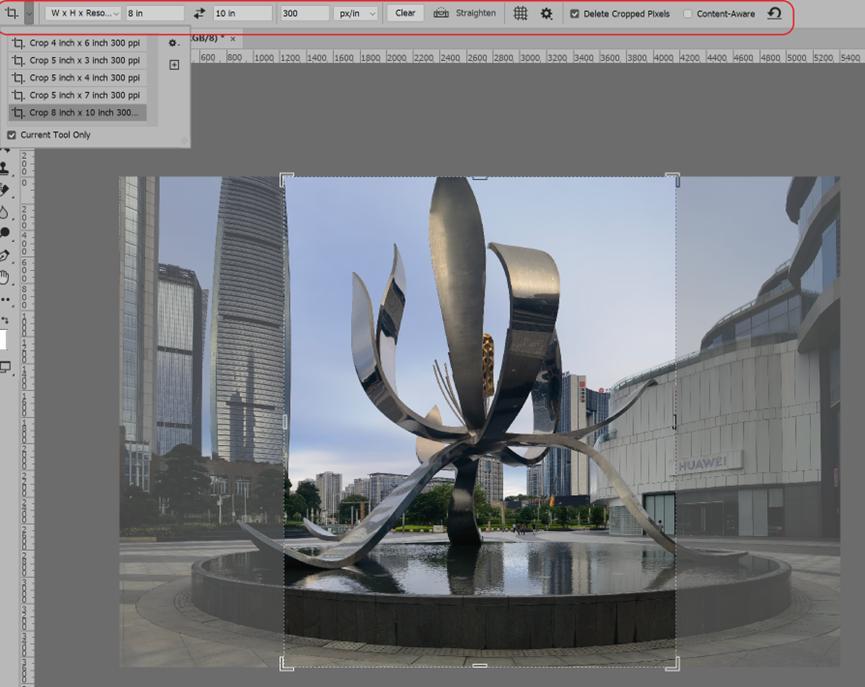Screen dimensions: 865x687
Task: Enable the Content-Aware checkbox
Action: click(x=688, y=14)
